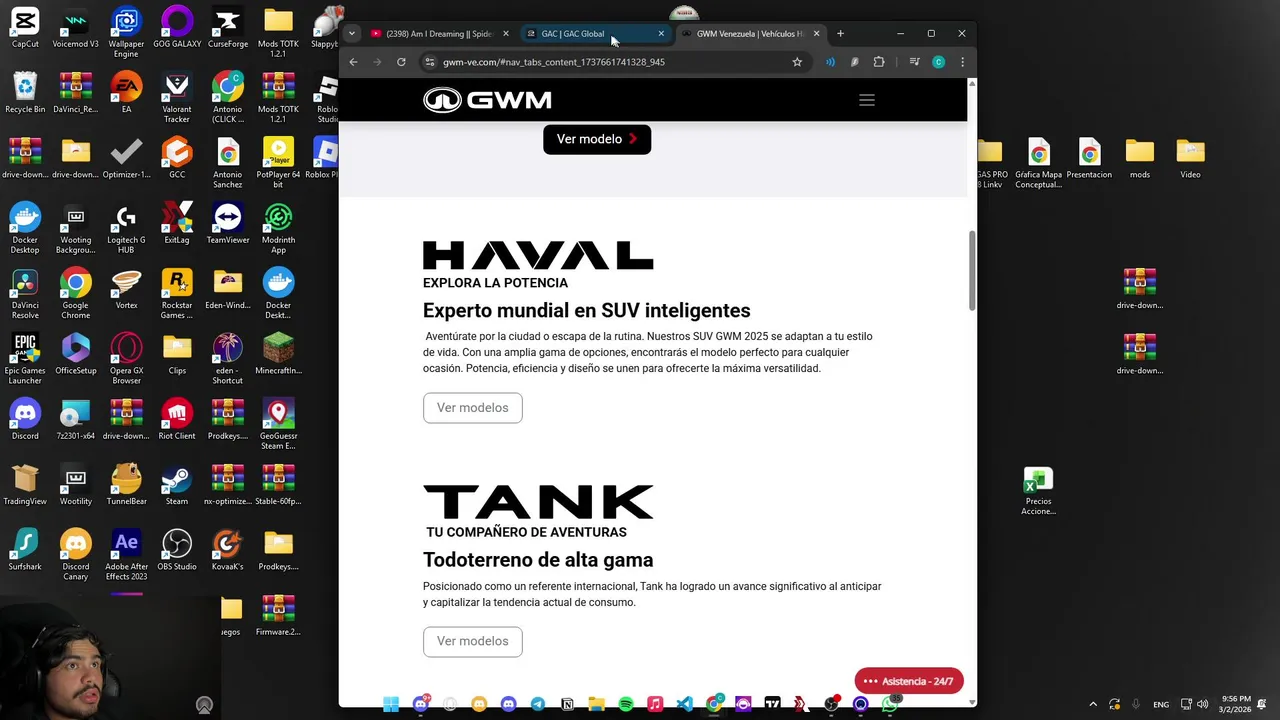Viewport: 1280px width, 720px height.
Task: Open Wallpaper Engine desktop icon
Action: (x=126, y=33)
